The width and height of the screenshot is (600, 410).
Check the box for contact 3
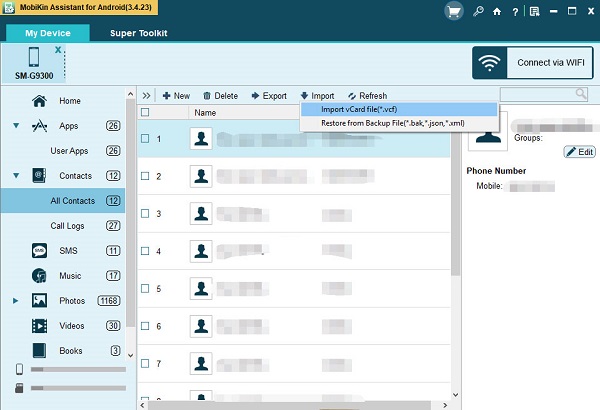click(145, 214)
